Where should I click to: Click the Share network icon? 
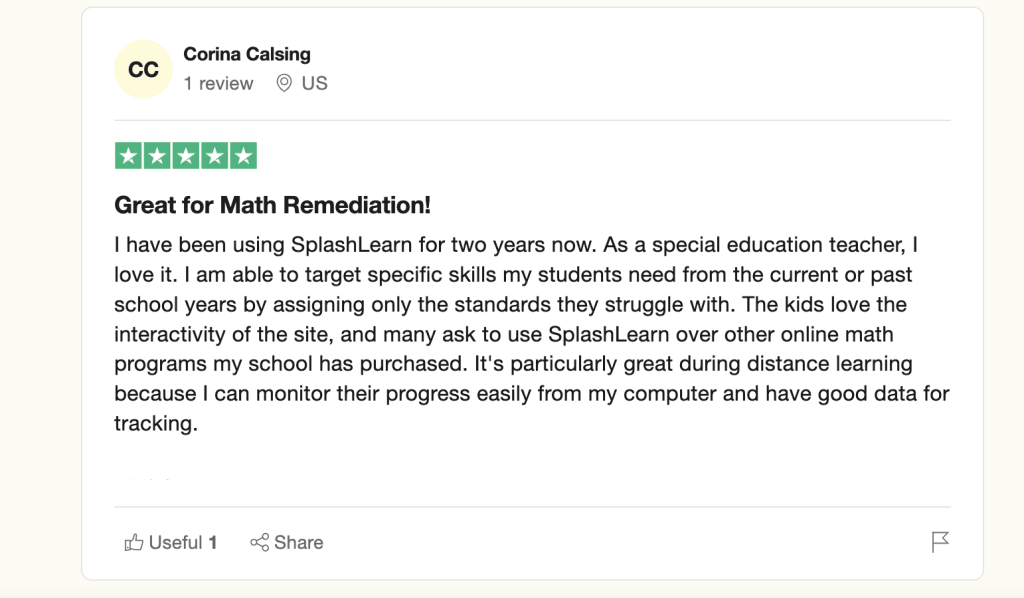tap(260, 543)
